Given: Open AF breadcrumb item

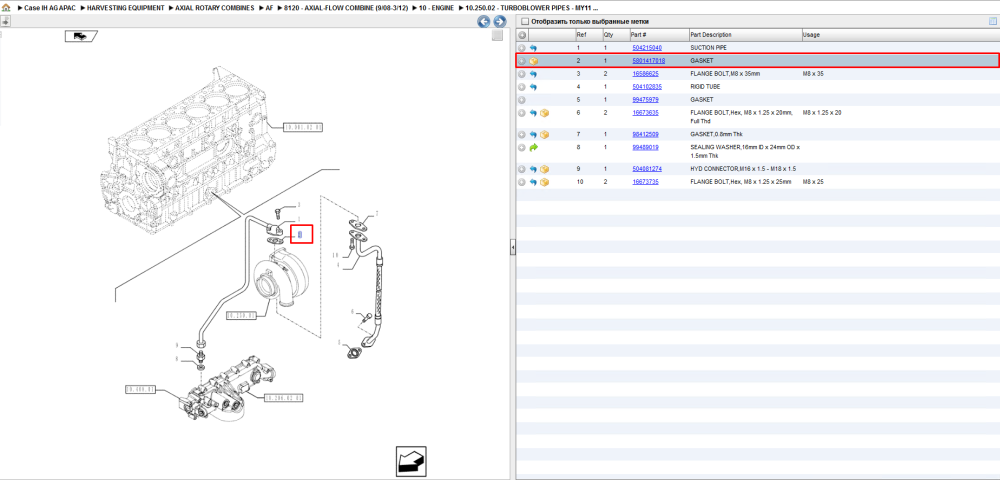Looking at the screenshot, I should tap(269, 8).
